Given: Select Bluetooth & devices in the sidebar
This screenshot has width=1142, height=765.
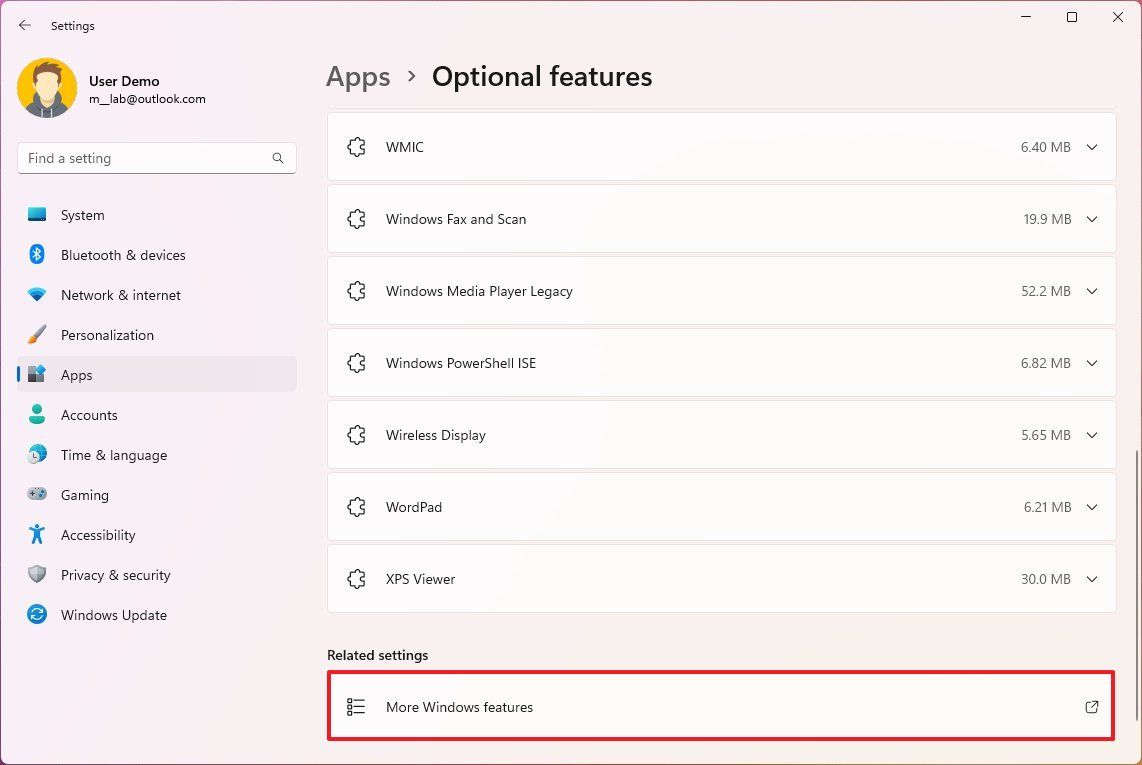Looking at the screenshot, I should tap(122, 255).
